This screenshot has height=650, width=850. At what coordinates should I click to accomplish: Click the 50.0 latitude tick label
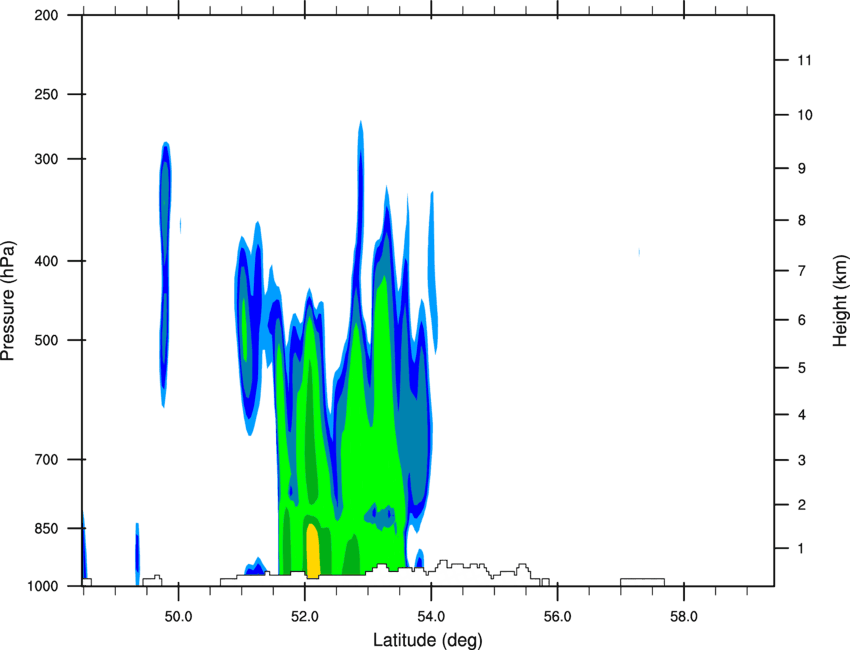[x=178, y=617]
